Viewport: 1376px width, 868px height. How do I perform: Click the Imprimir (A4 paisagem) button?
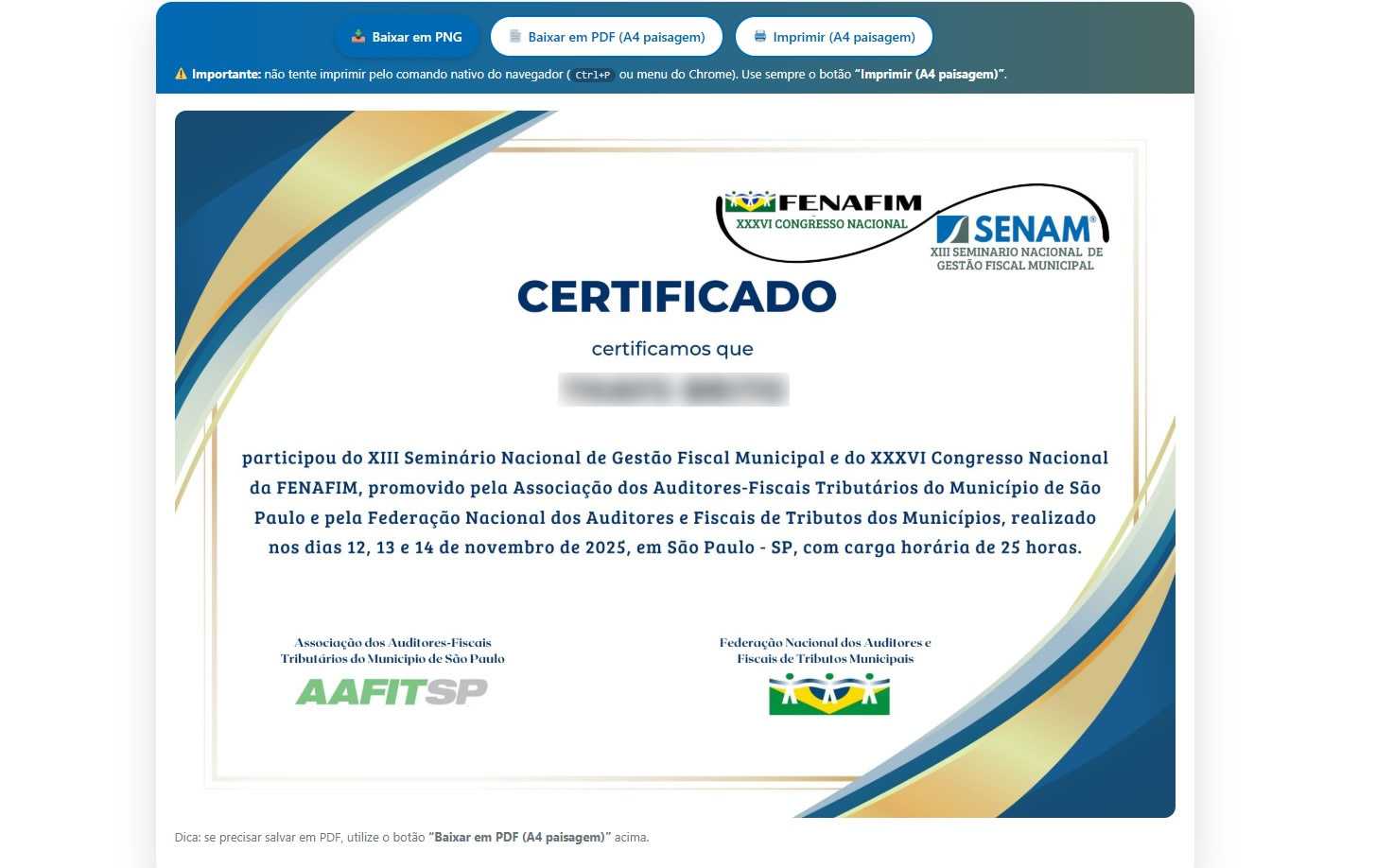point(833,36)
